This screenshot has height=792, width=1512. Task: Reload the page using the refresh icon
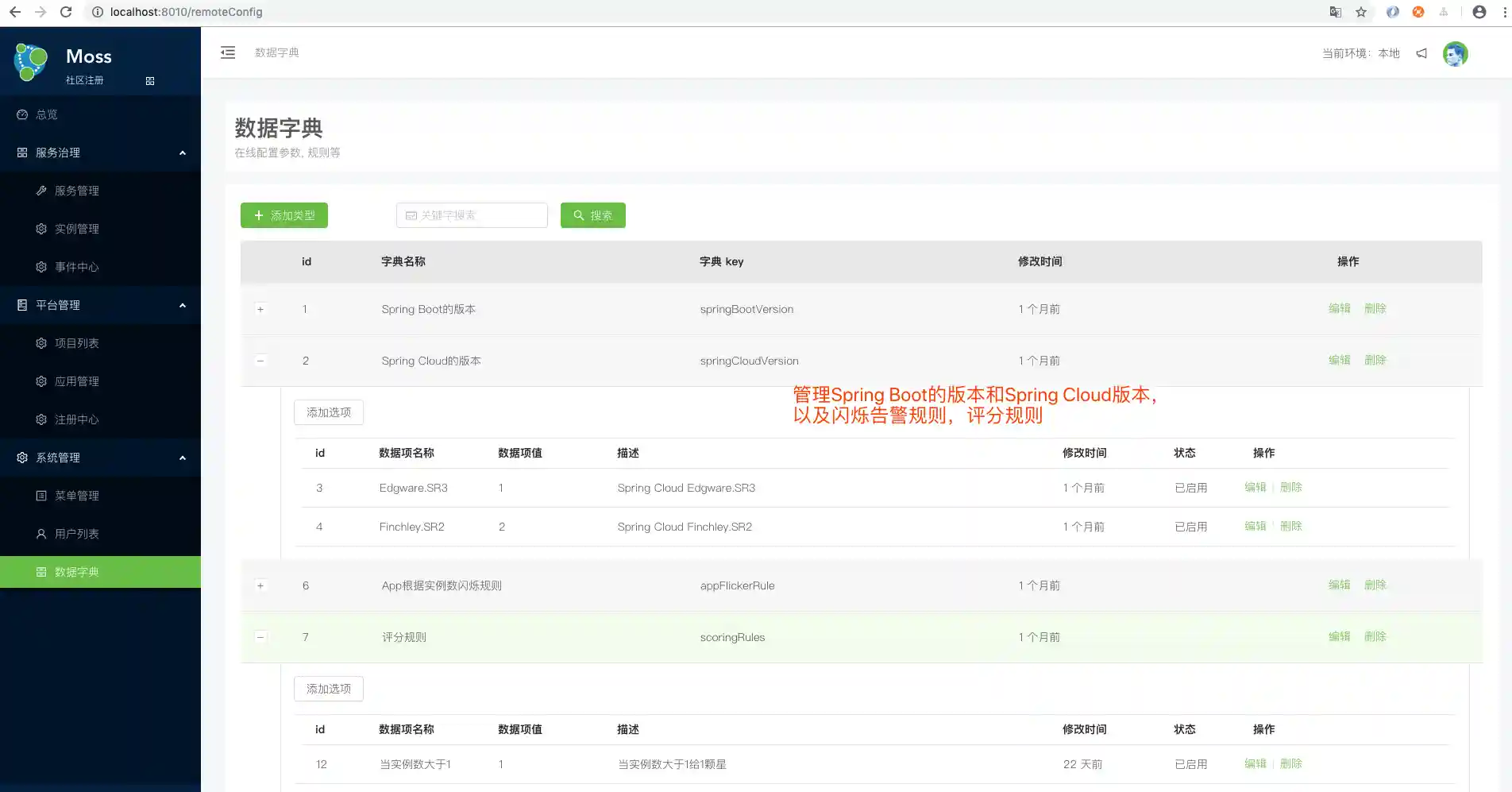pos(66,12)
